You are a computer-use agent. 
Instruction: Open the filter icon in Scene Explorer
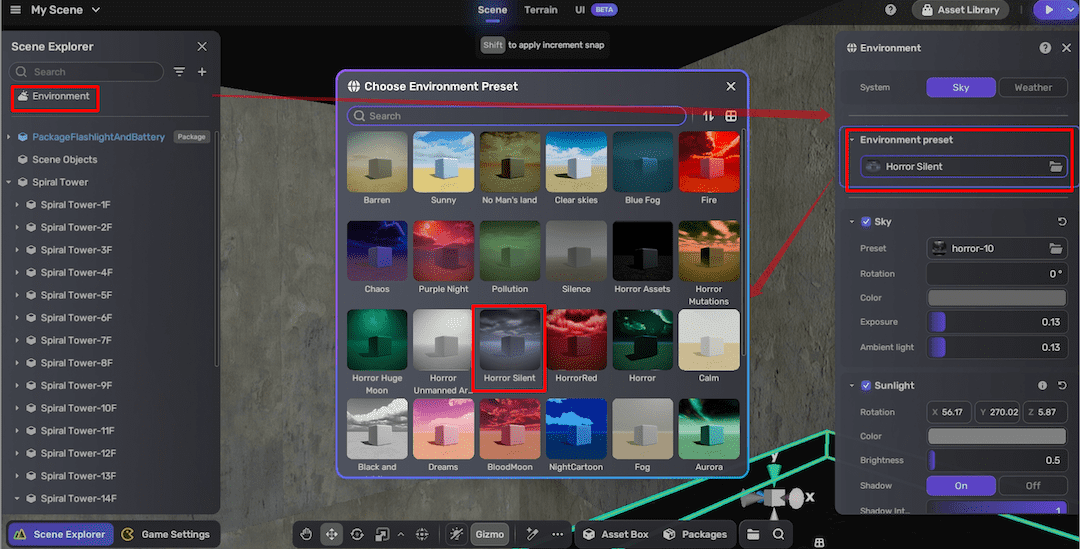pos(180,72)
